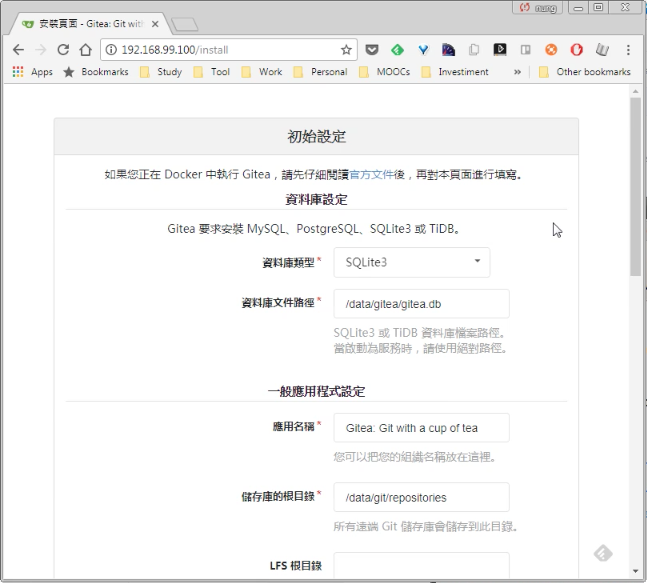Open the browser home page icon
Image resolution: width=647 pixels, height=583 pixels.
coord(85,50)
